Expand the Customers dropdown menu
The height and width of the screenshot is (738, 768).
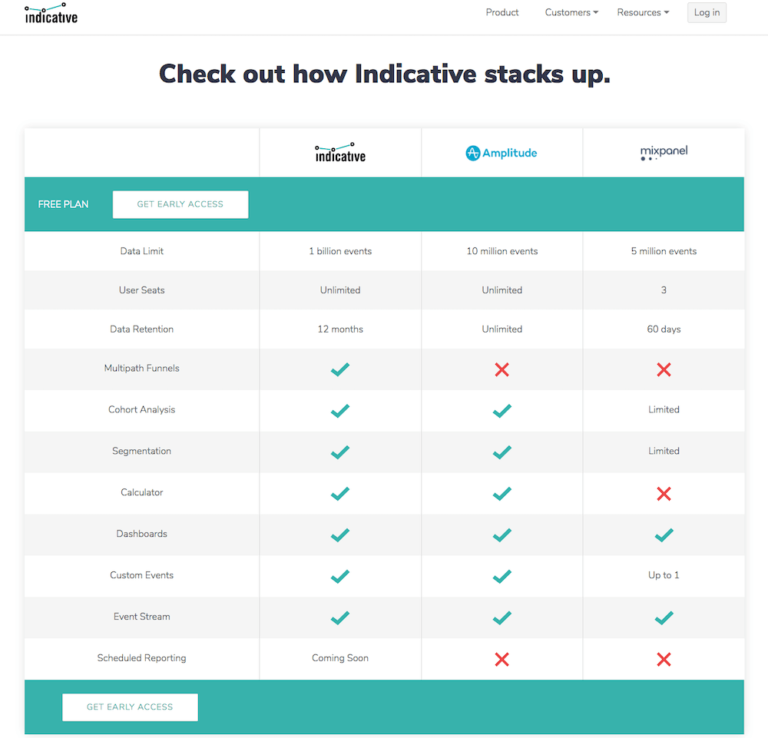pyautogui.click(x=571, y=13)
